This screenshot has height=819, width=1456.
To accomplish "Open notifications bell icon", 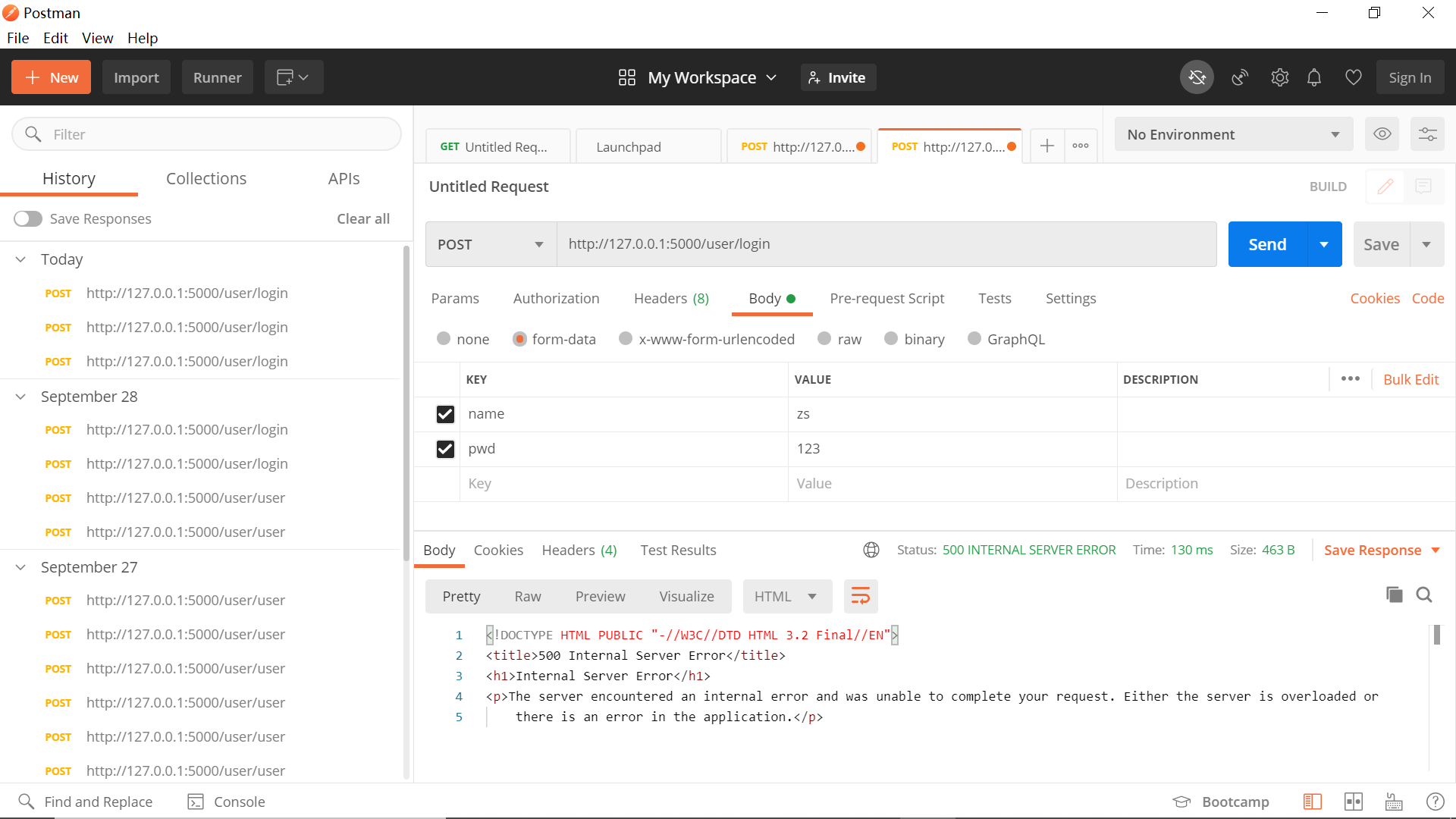I will (x=1314, y=77).
